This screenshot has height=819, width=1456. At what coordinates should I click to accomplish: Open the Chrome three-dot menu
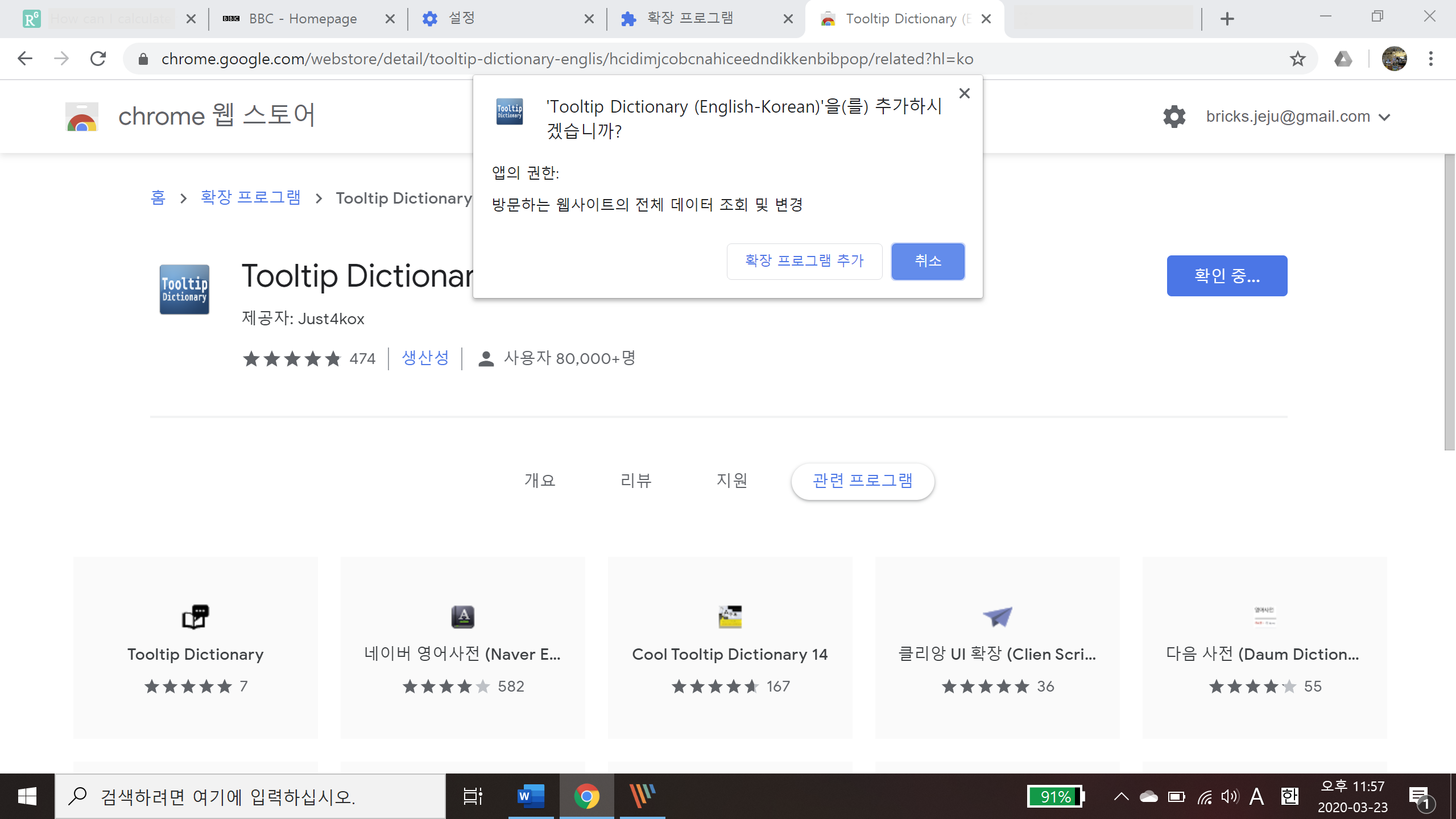[1430, 59]
